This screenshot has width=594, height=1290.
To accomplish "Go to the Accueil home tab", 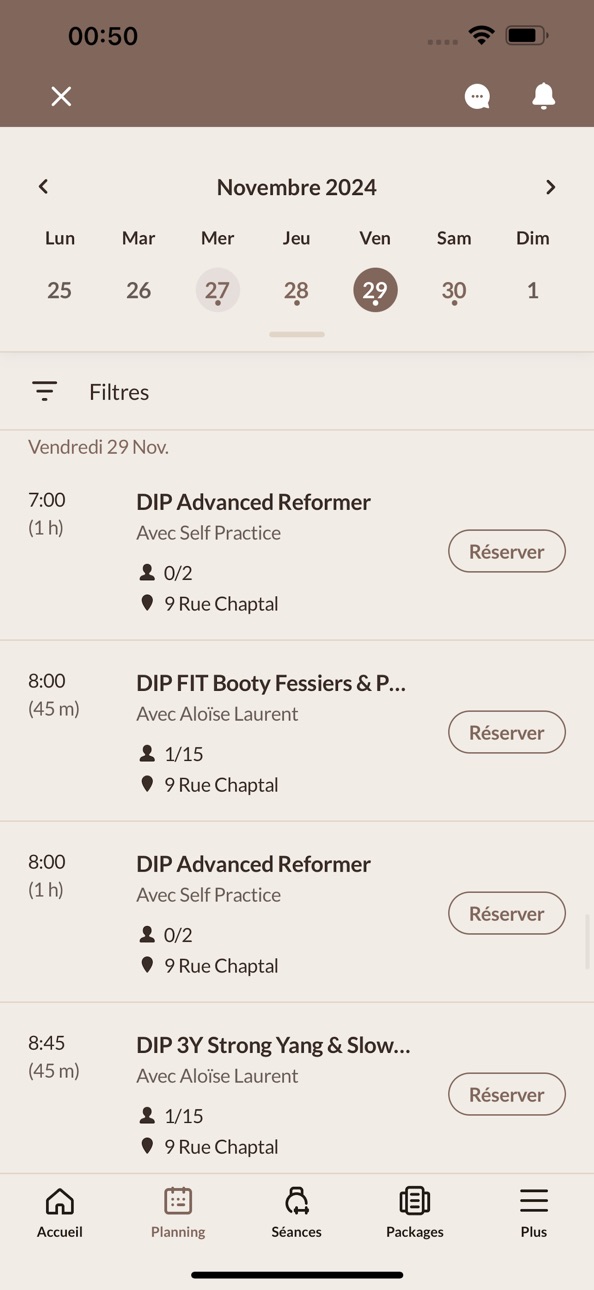I will (60, 1212).
